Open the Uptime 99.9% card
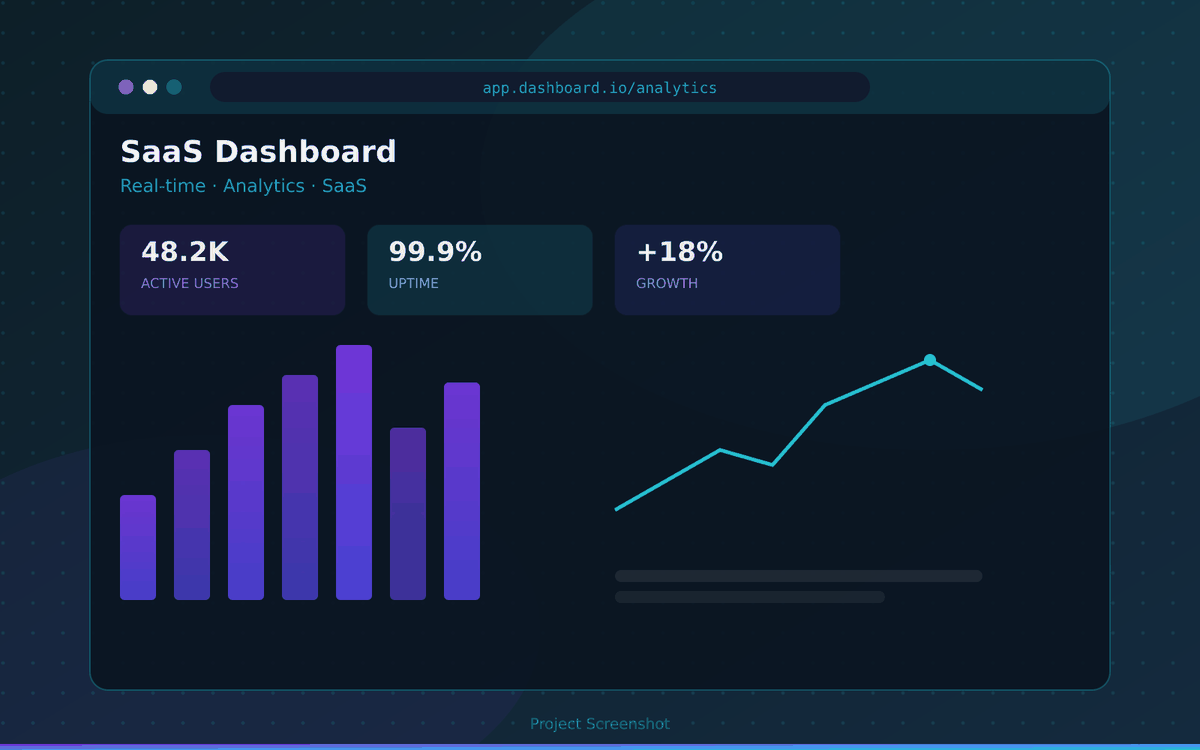The width and height of the screenshot is (1200, 750). pyautogui.click(x=480, y=270)
